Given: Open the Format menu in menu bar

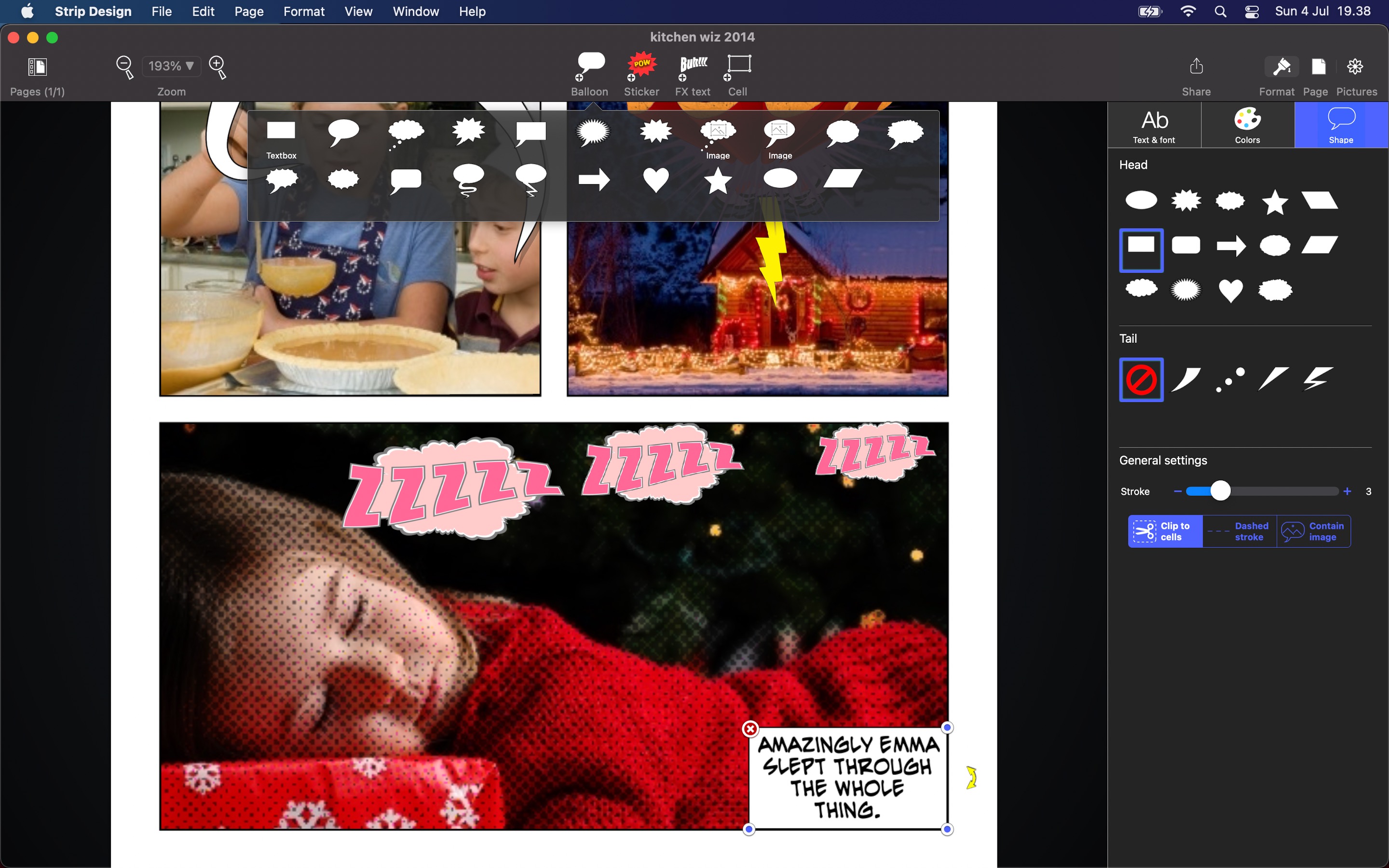Looking at the screenshot, I should click(304, 12).
